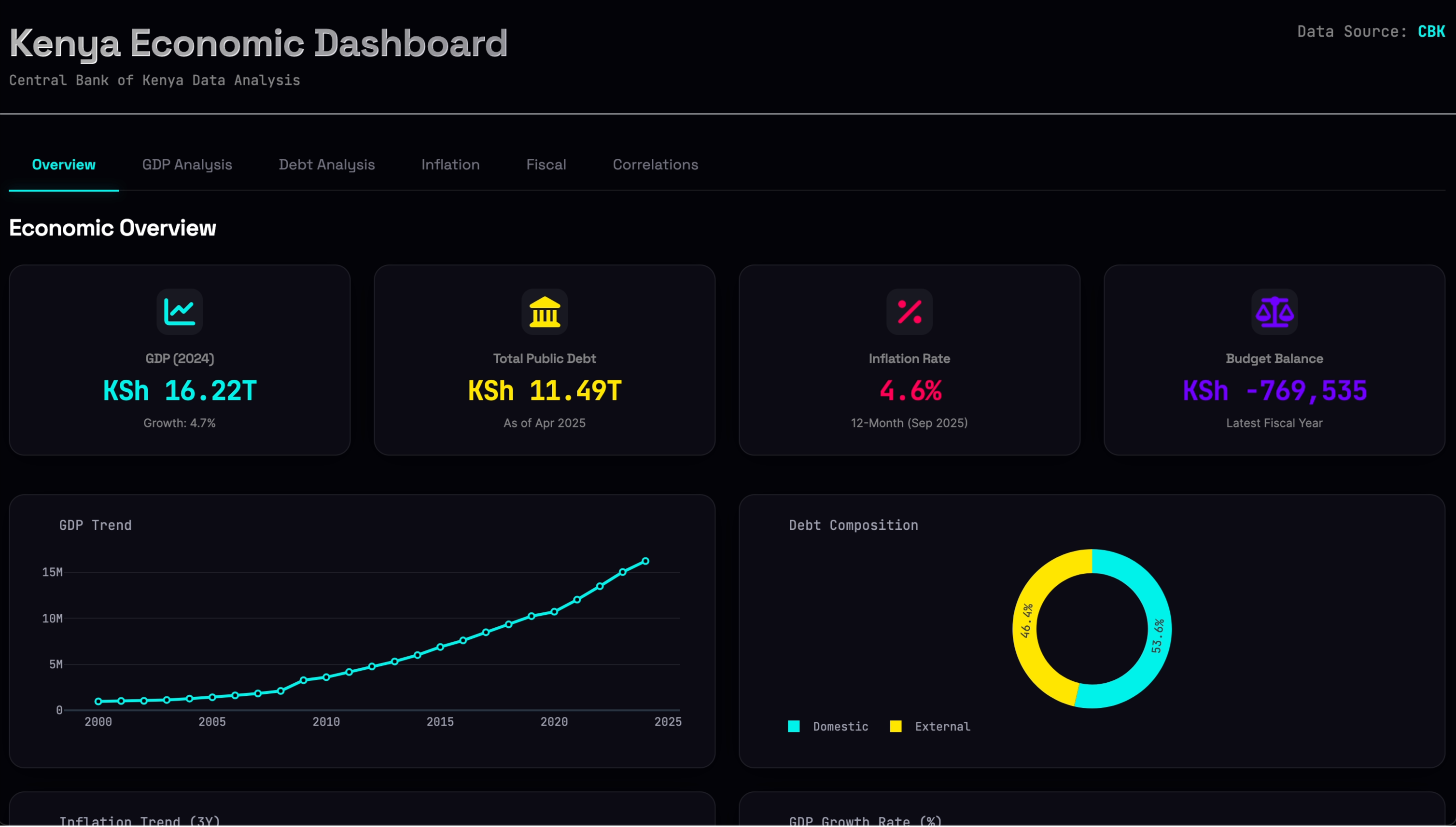Screen dimensions: 1456x827
Task: Toggle the External series in Debt Composition legend
Action: [930, 726]
